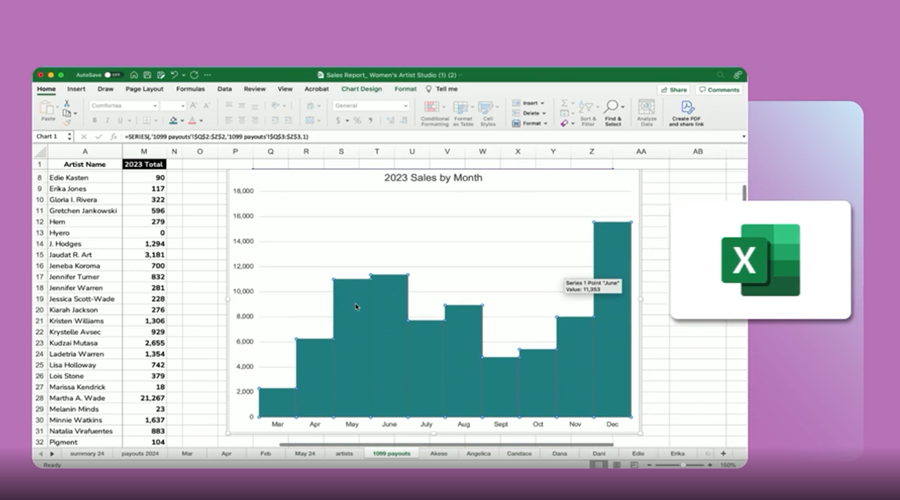The width and height of the screenshot is (900, 500).
Task: Toggle Italic formatting
Action: pos(107,121)
